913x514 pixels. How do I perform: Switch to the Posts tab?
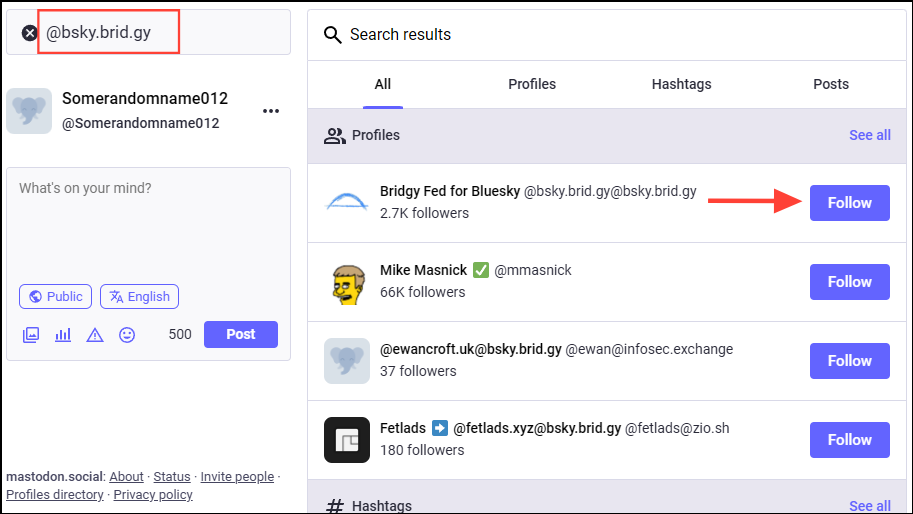click(831, 84)
